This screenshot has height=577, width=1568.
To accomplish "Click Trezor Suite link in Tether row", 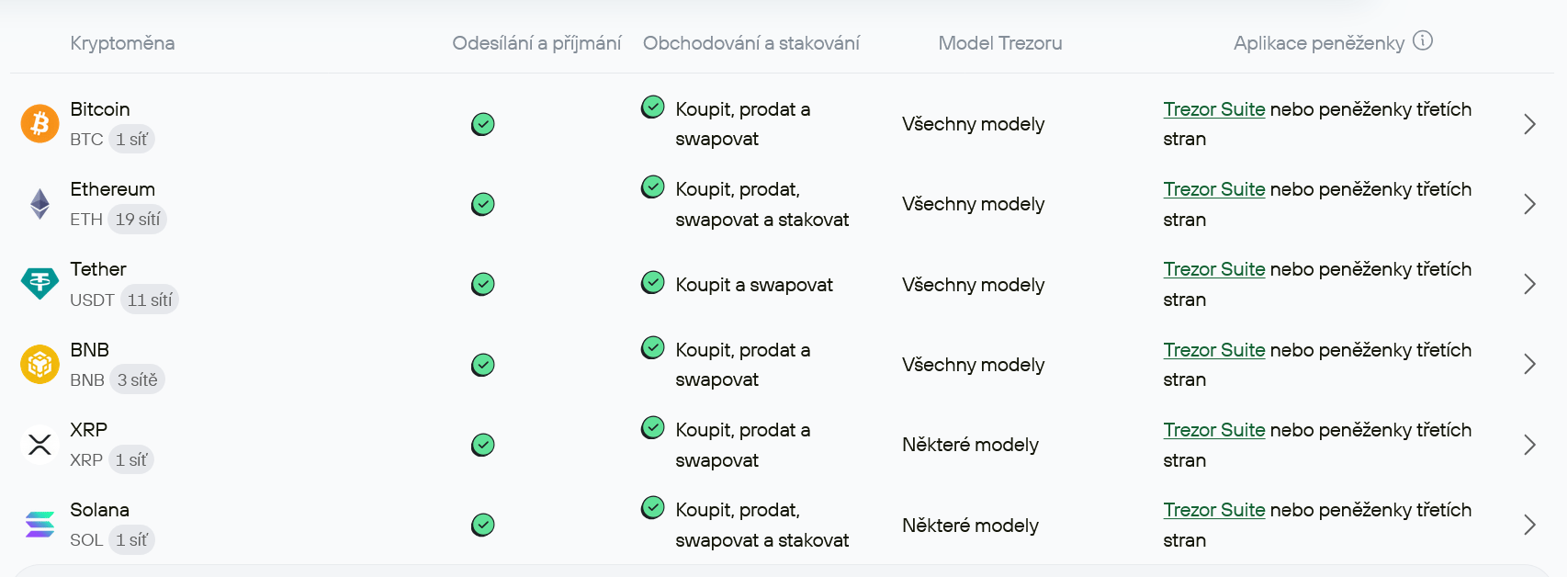I will [x=1214, y=269].
